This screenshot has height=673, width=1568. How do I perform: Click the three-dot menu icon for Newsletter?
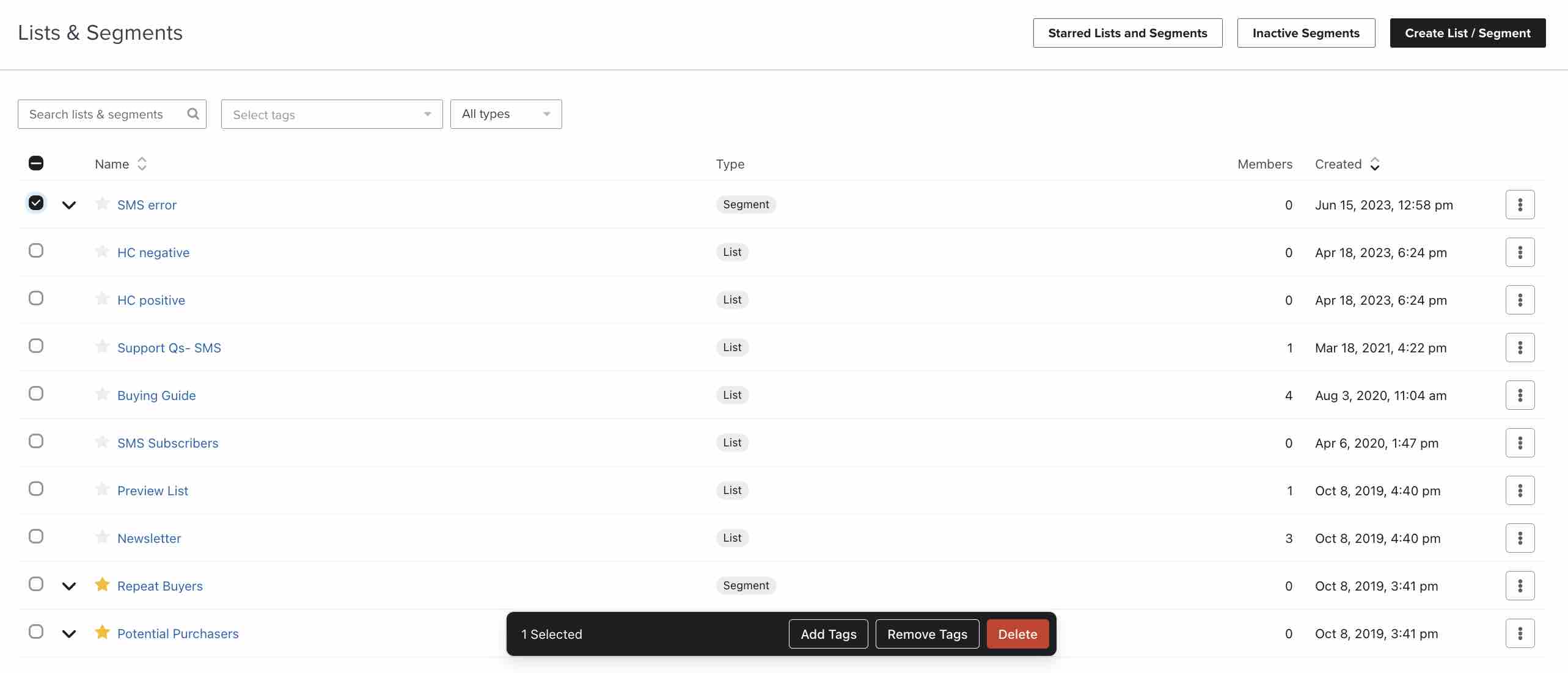pyautogui.click(x=1519, y=537)
